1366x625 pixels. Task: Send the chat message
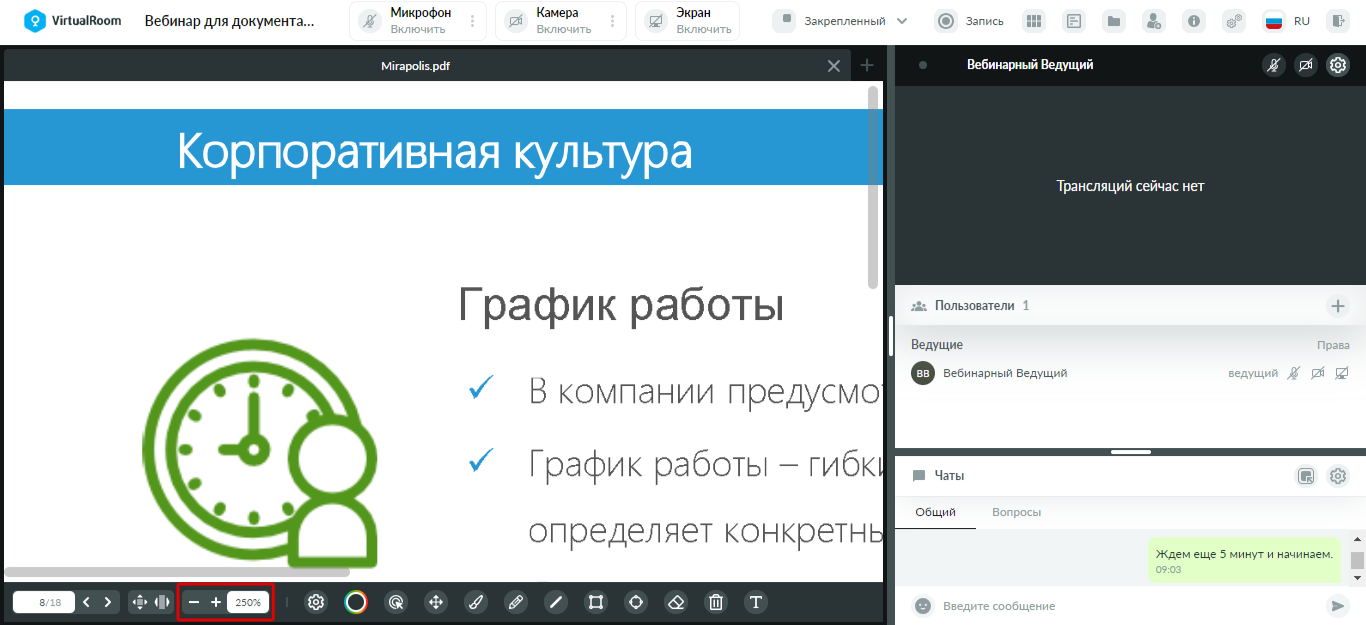pos(1337,606)
